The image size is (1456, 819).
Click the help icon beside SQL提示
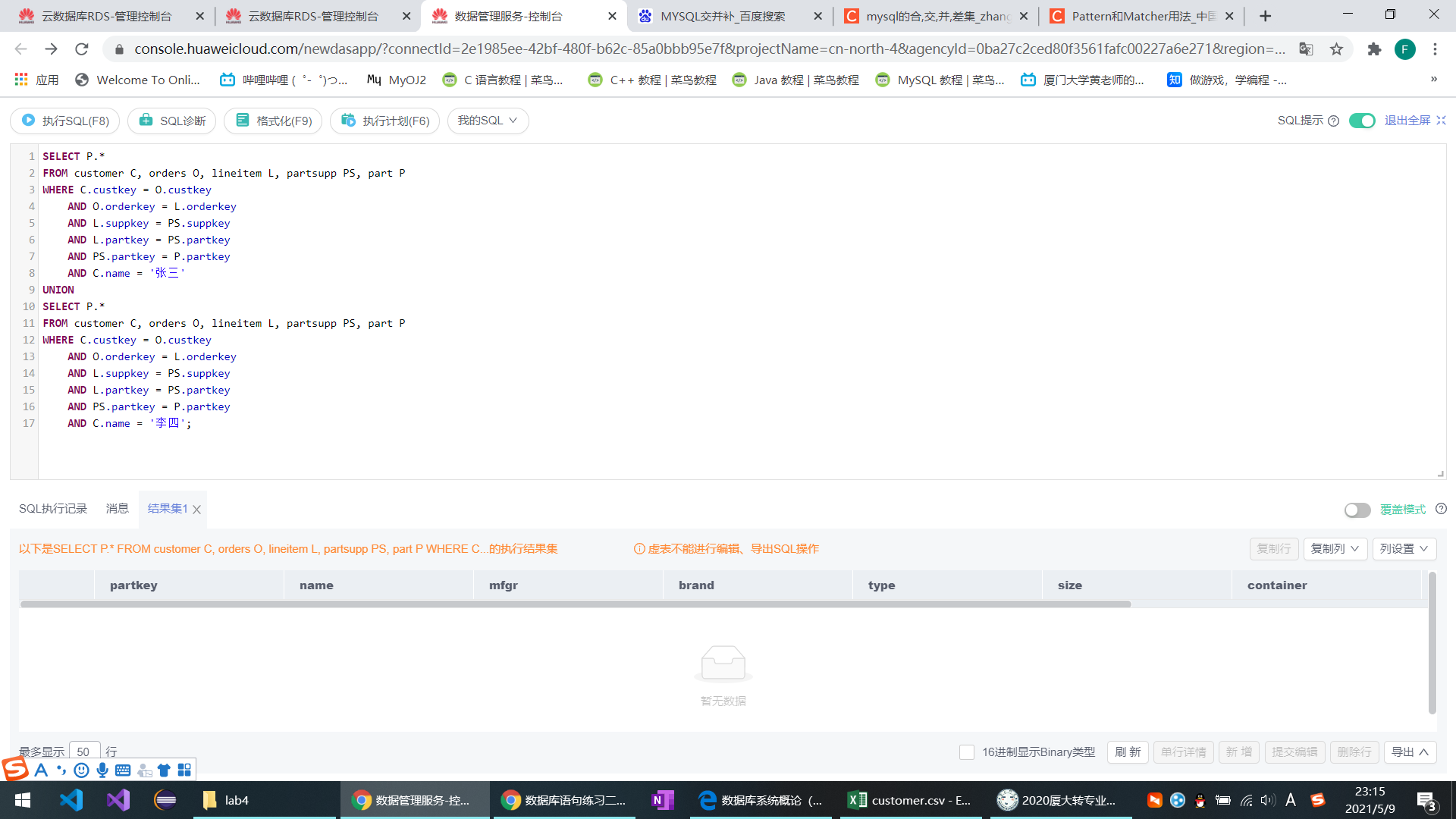(x=1334, y=121)
